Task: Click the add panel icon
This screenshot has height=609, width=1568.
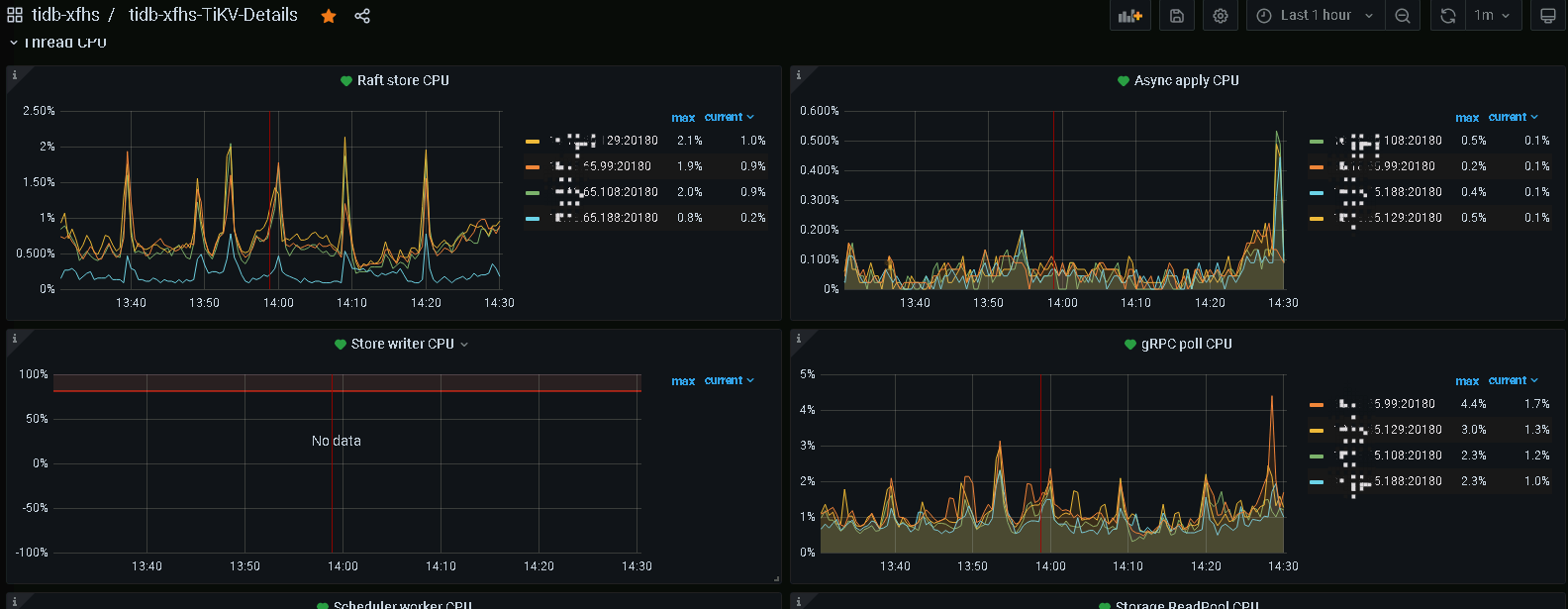Action: pyautogui.click(x=1129, y=16)
